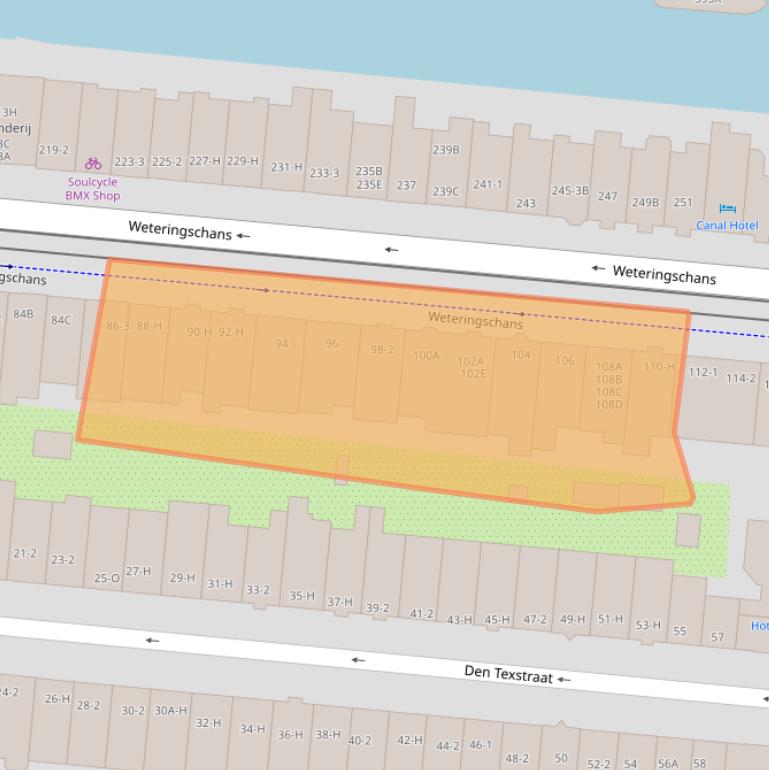Image resolution: width=769 pixels, height=770 pixels.
Task: Click building 239B near the canal
Action: pos(446,150)
